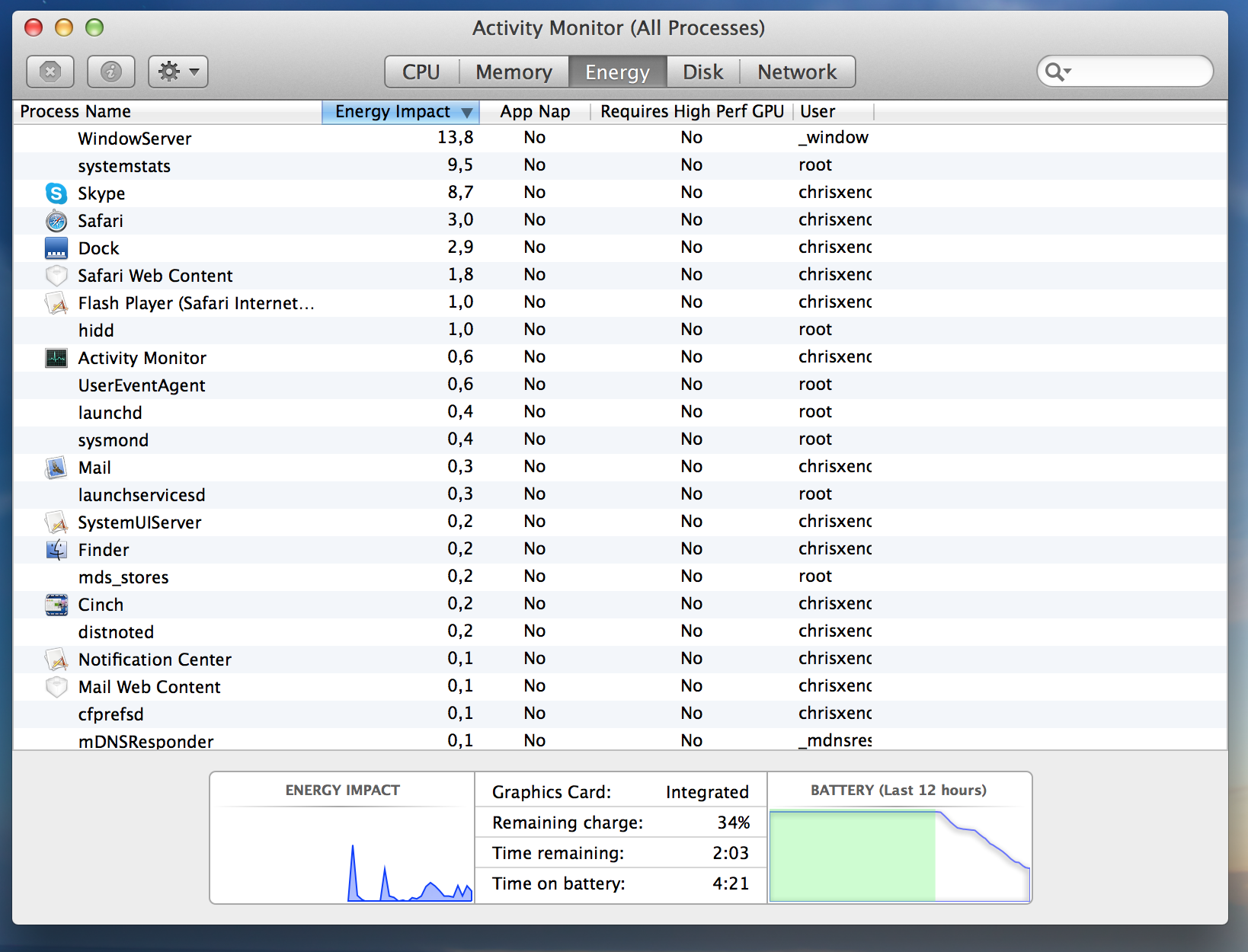Switch to the Memory tab
Screen dimensions: 1248x952
(514, 72)
